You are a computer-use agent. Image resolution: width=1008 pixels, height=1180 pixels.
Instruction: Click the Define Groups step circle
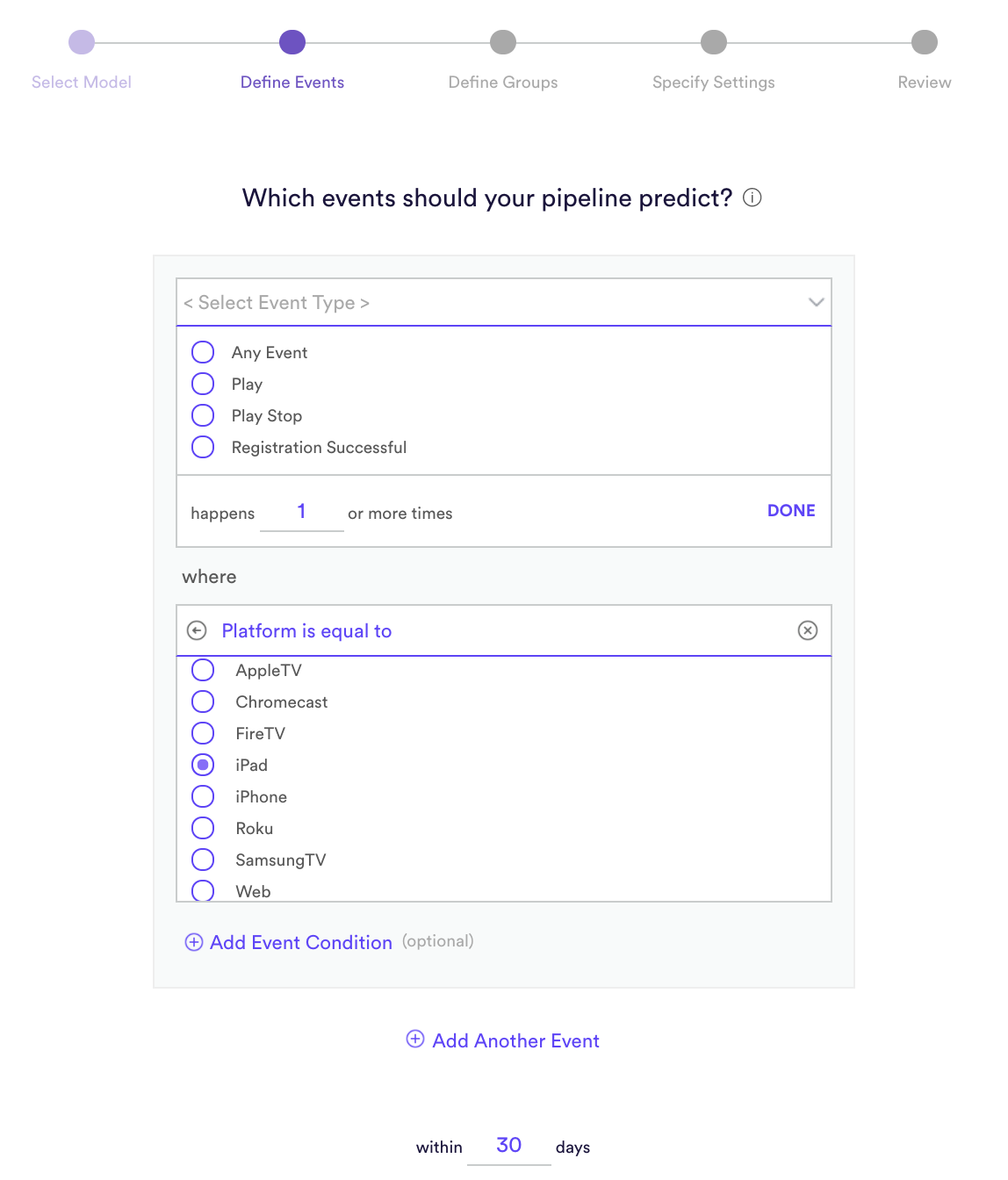click(x=503, y=42)
